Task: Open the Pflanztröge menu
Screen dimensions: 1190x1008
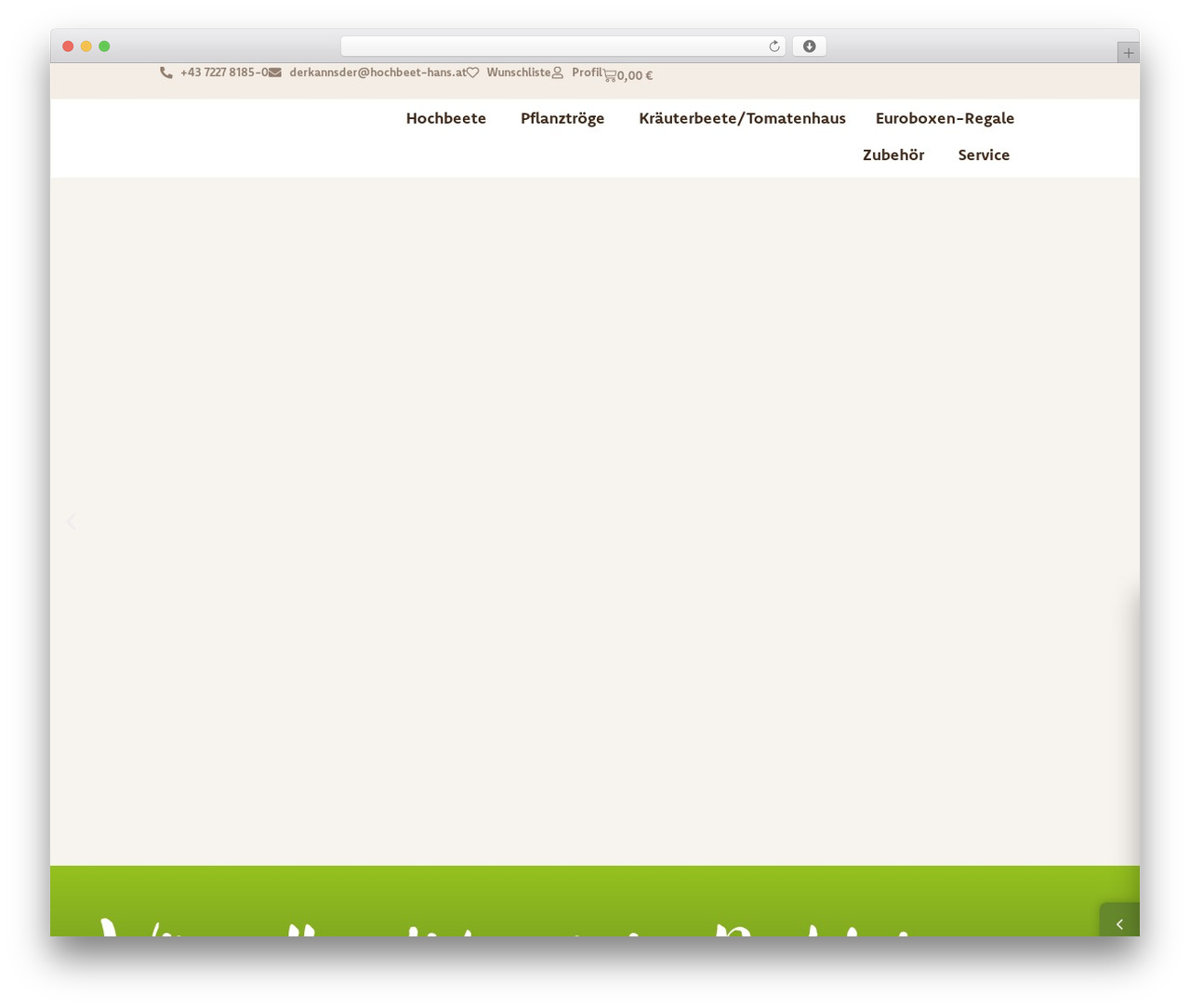Action: (x=562, y=118)
